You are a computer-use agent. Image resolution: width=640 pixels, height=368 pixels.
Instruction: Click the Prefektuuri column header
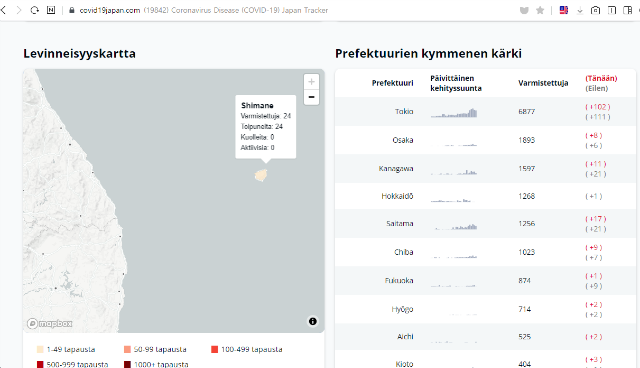[x=392, y=83]
